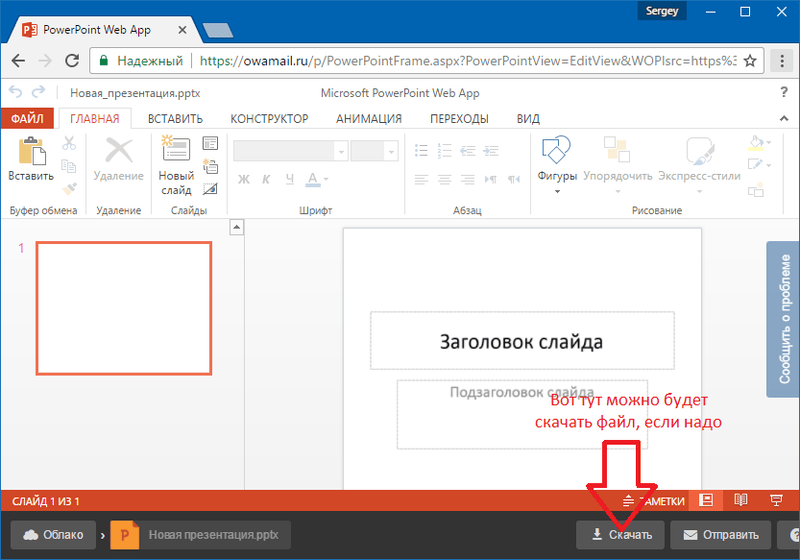Open the Файл menu

(28, 118)
